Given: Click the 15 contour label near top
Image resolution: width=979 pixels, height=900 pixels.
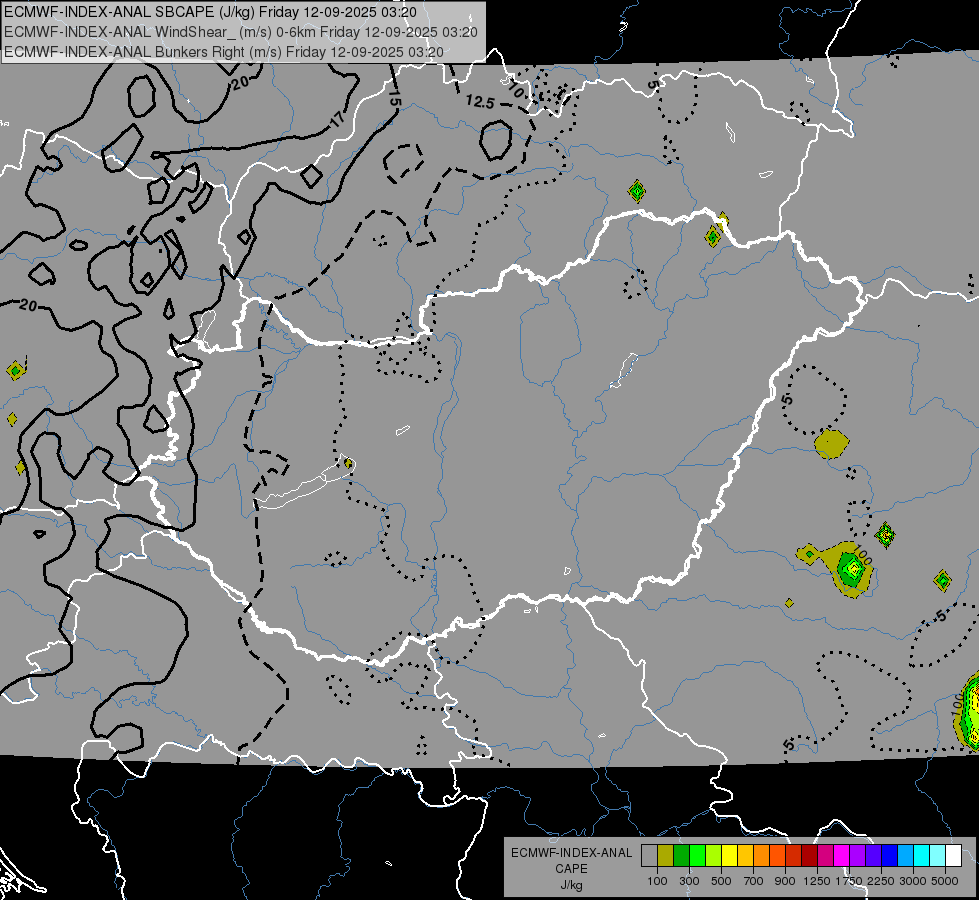Looking at the screenshot, I should (x=395, y=97).
